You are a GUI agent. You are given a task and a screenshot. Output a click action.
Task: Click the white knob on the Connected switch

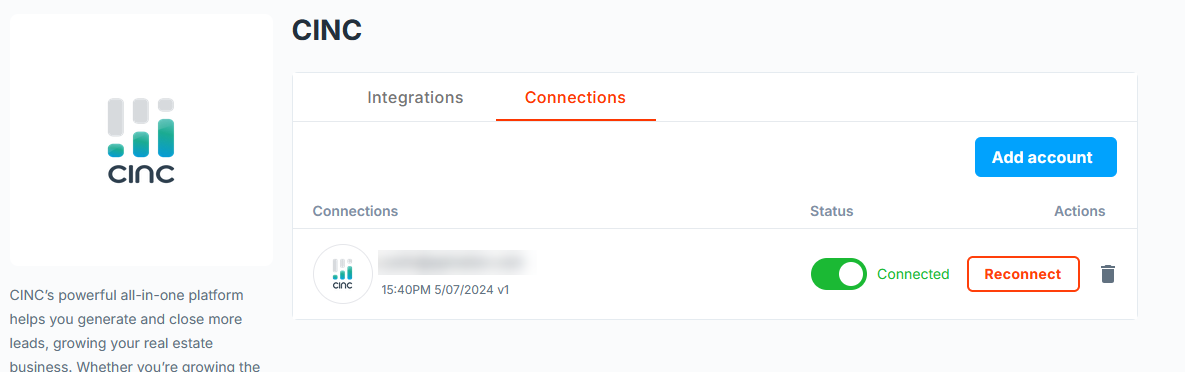[x=851, y=274]
